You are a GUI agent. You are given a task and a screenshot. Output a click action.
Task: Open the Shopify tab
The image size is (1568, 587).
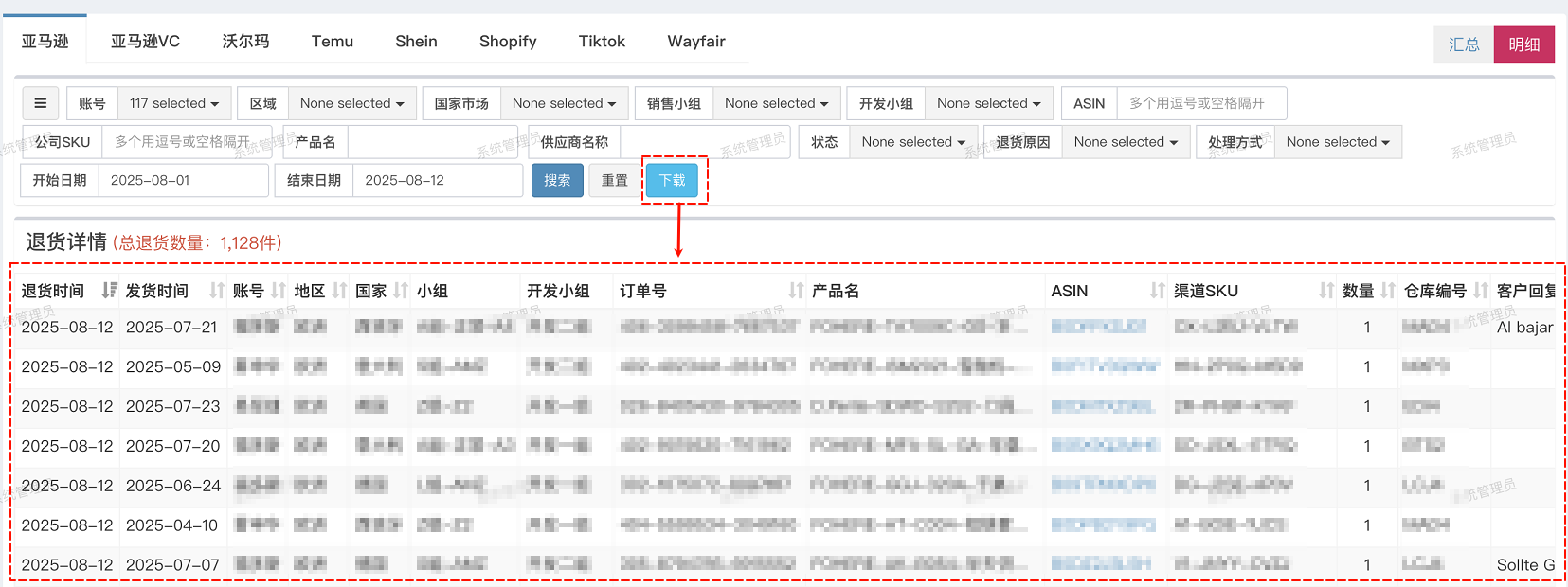pyautogui.click(x=507, y=42)
